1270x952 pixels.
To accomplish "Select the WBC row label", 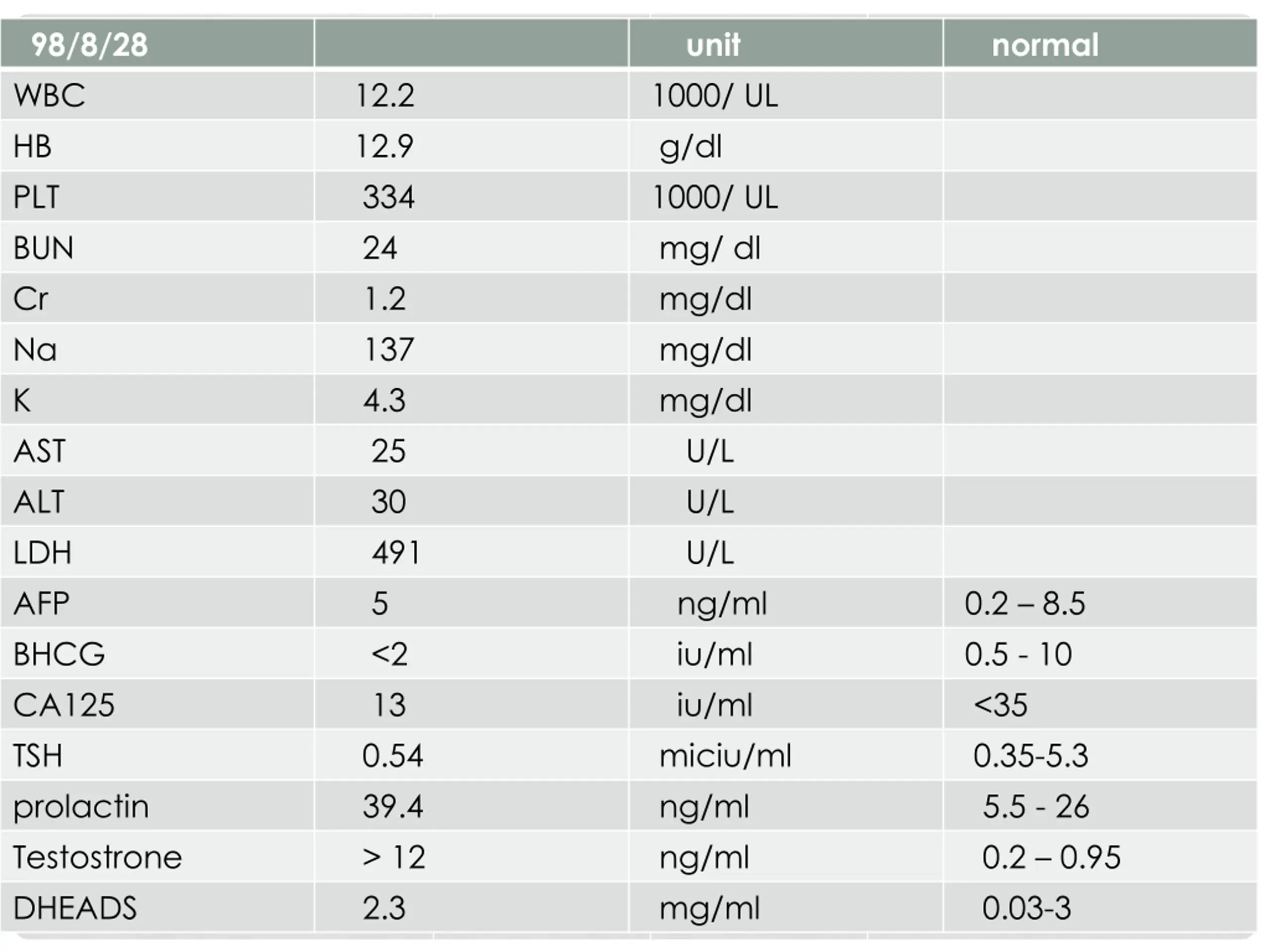I will [x=50, y=95].
